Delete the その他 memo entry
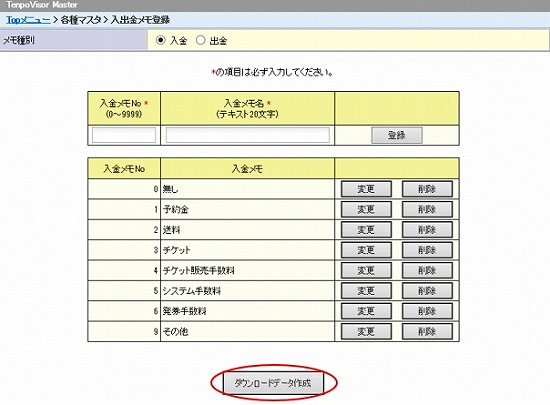Image resolution: width=550 pixels, height=405 pixels. (x=427, y=332)
